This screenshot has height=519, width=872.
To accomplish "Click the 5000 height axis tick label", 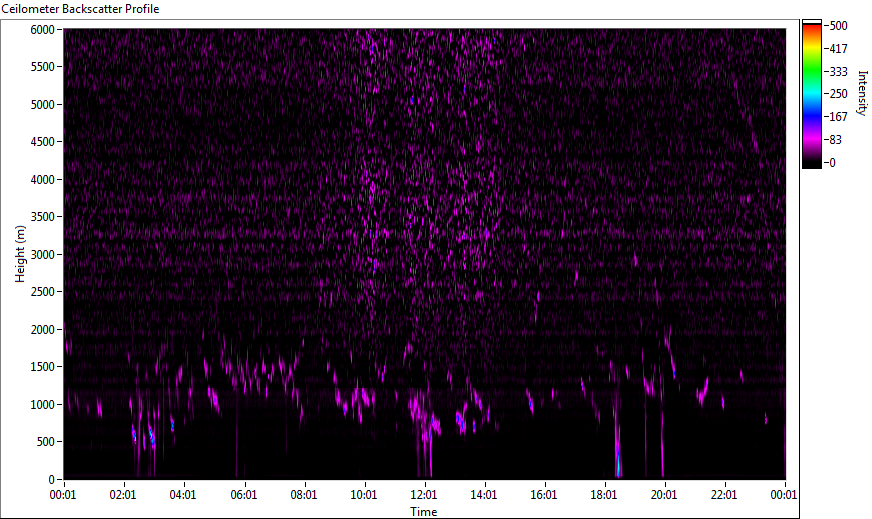I will tap(42, 105).
